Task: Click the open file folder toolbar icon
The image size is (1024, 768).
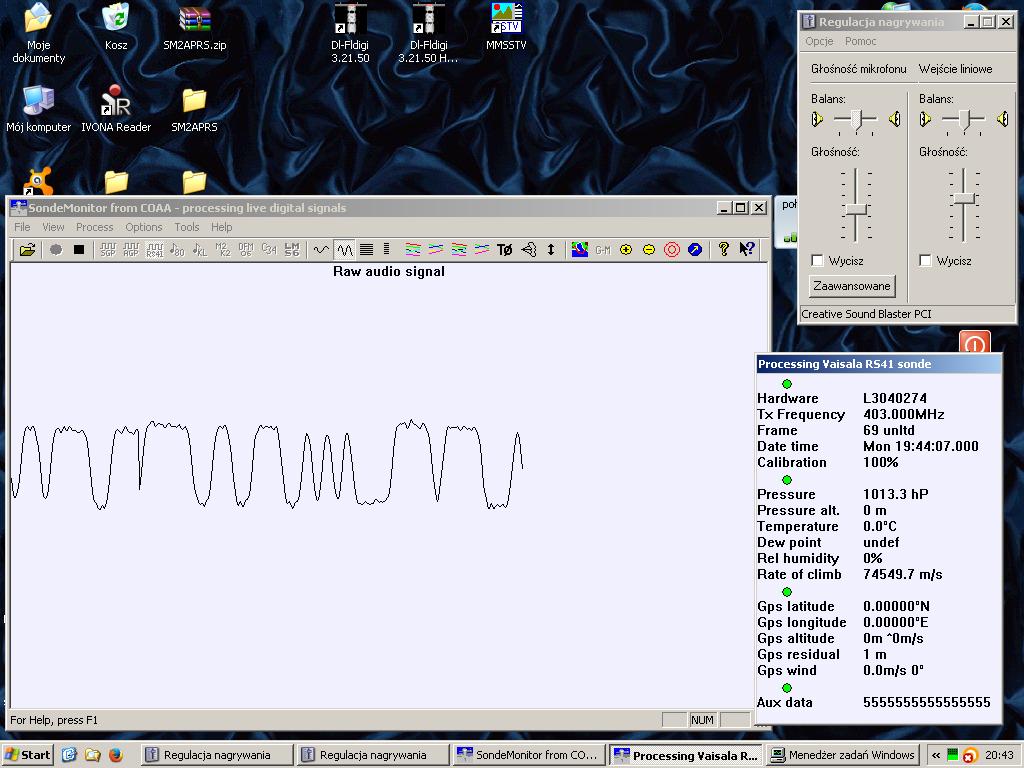Action: [x=27, y=249]
